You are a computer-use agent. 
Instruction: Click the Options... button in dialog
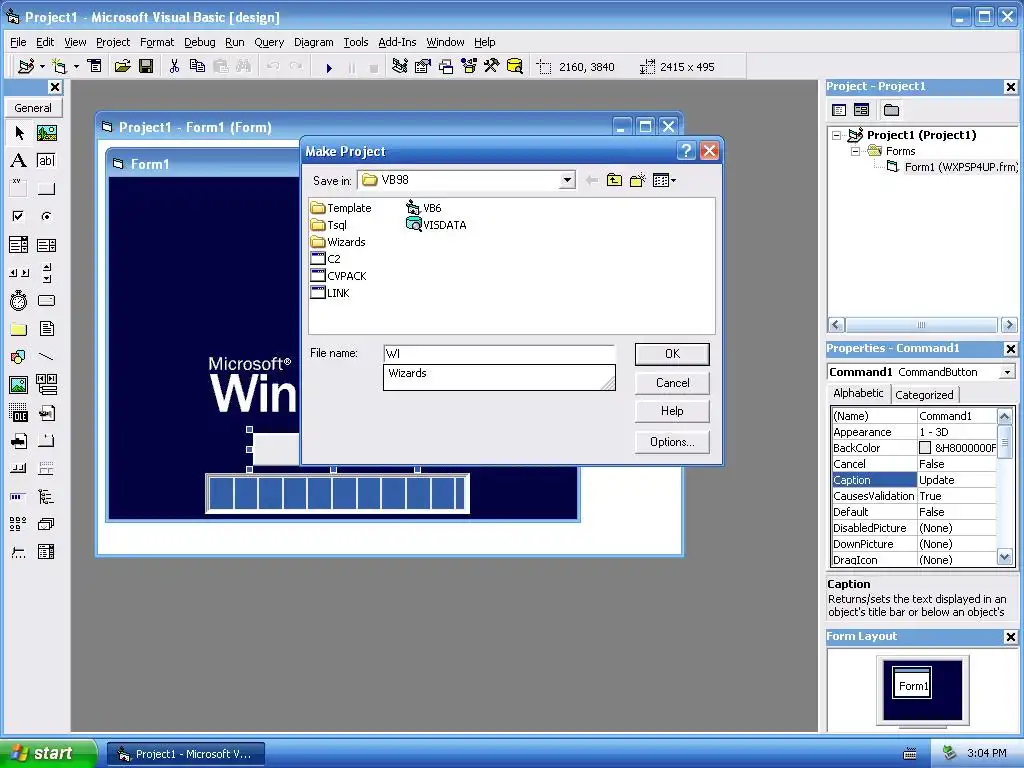coord(672,442)
